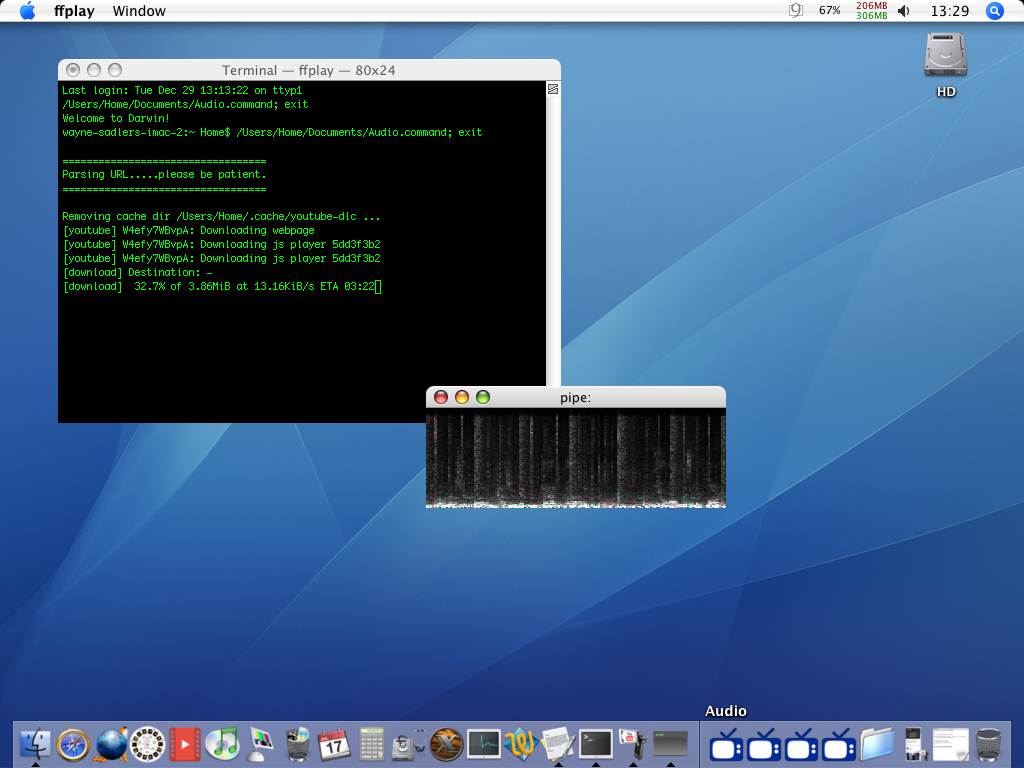Open the globe-and-fox browser icon in Dock
The image size is (1024, 768).
pyautogui.click(x=111, y=744)
